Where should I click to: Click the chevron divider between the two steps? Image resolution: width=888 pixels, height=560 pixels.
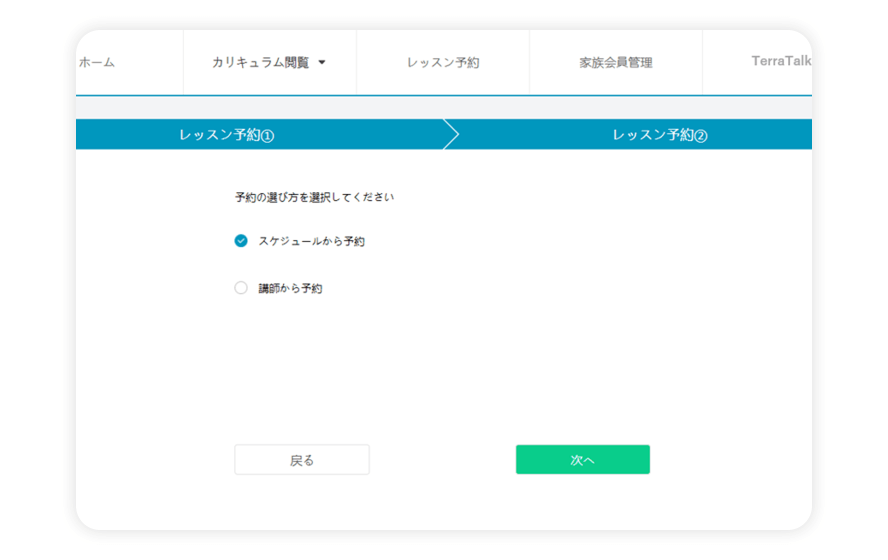coord(451,135)
